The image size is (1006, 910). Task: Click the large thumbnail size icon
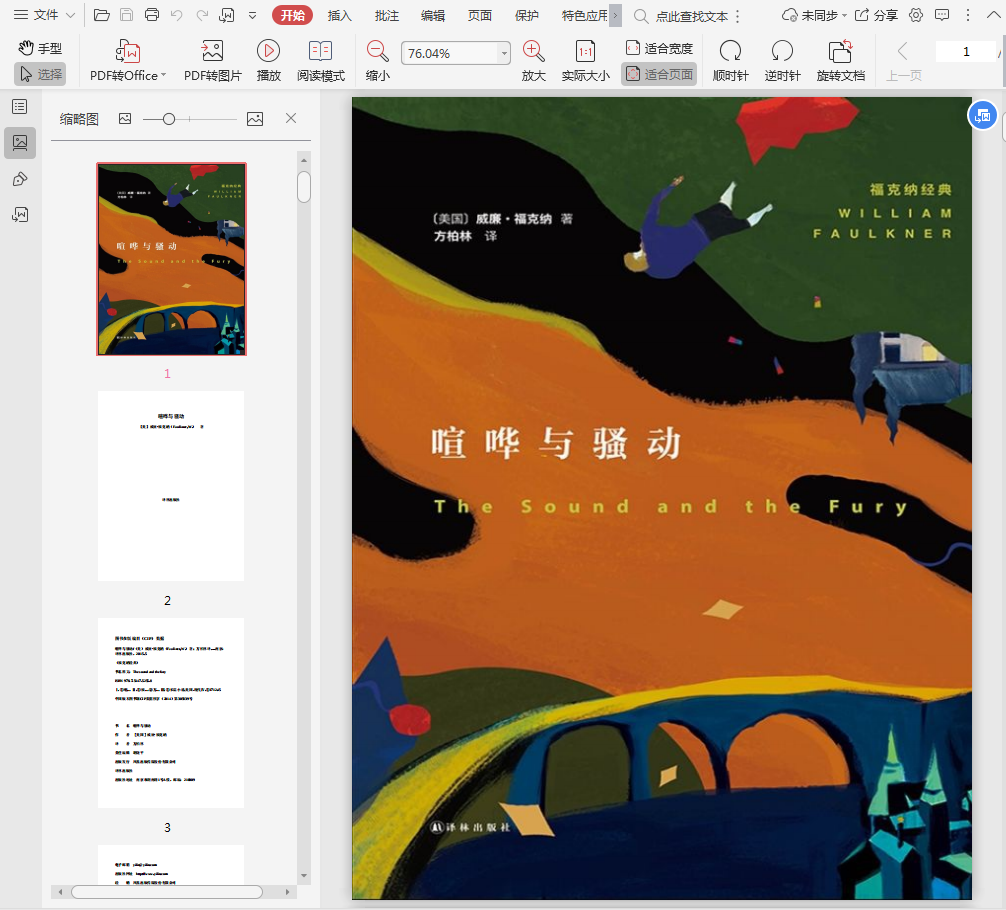(255, 119)
